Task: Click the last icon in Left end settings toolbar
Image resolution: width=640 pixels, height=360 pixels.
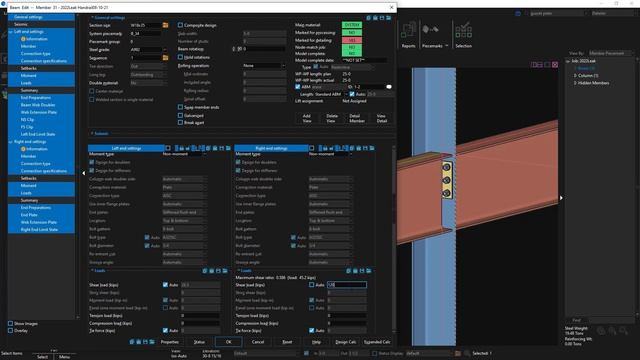Action: [228, 148]
